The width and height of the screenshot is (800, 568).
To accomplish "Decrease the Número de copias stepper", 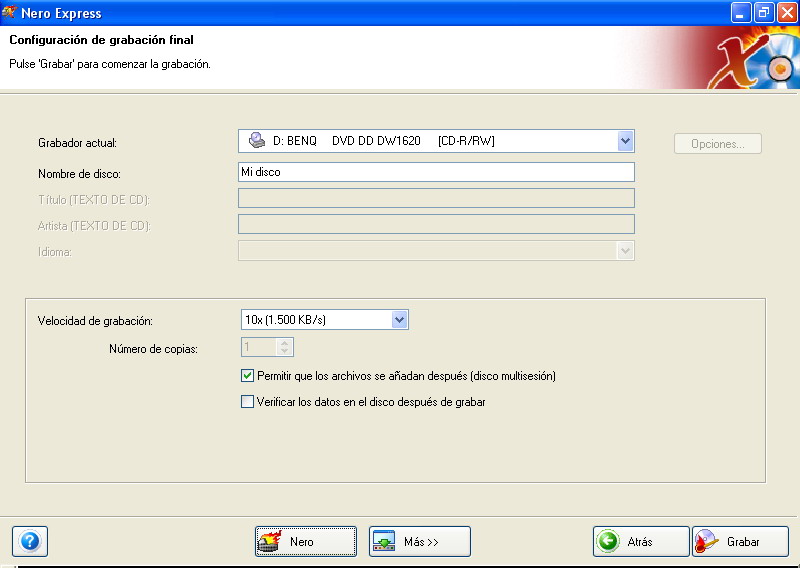I will pyautogui.click(x=285, y=351).
